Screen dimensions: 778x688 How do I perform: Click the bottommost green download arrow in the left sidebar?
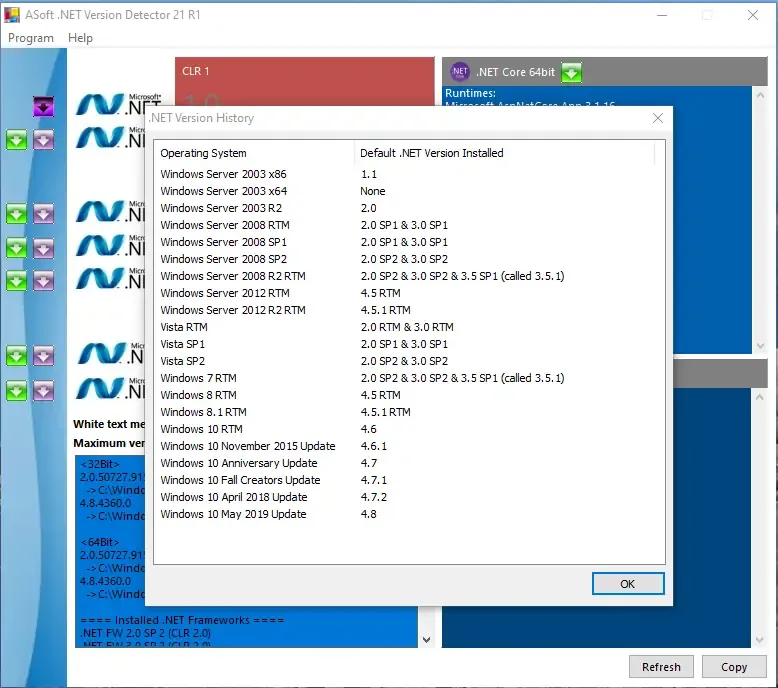(16, 391)
